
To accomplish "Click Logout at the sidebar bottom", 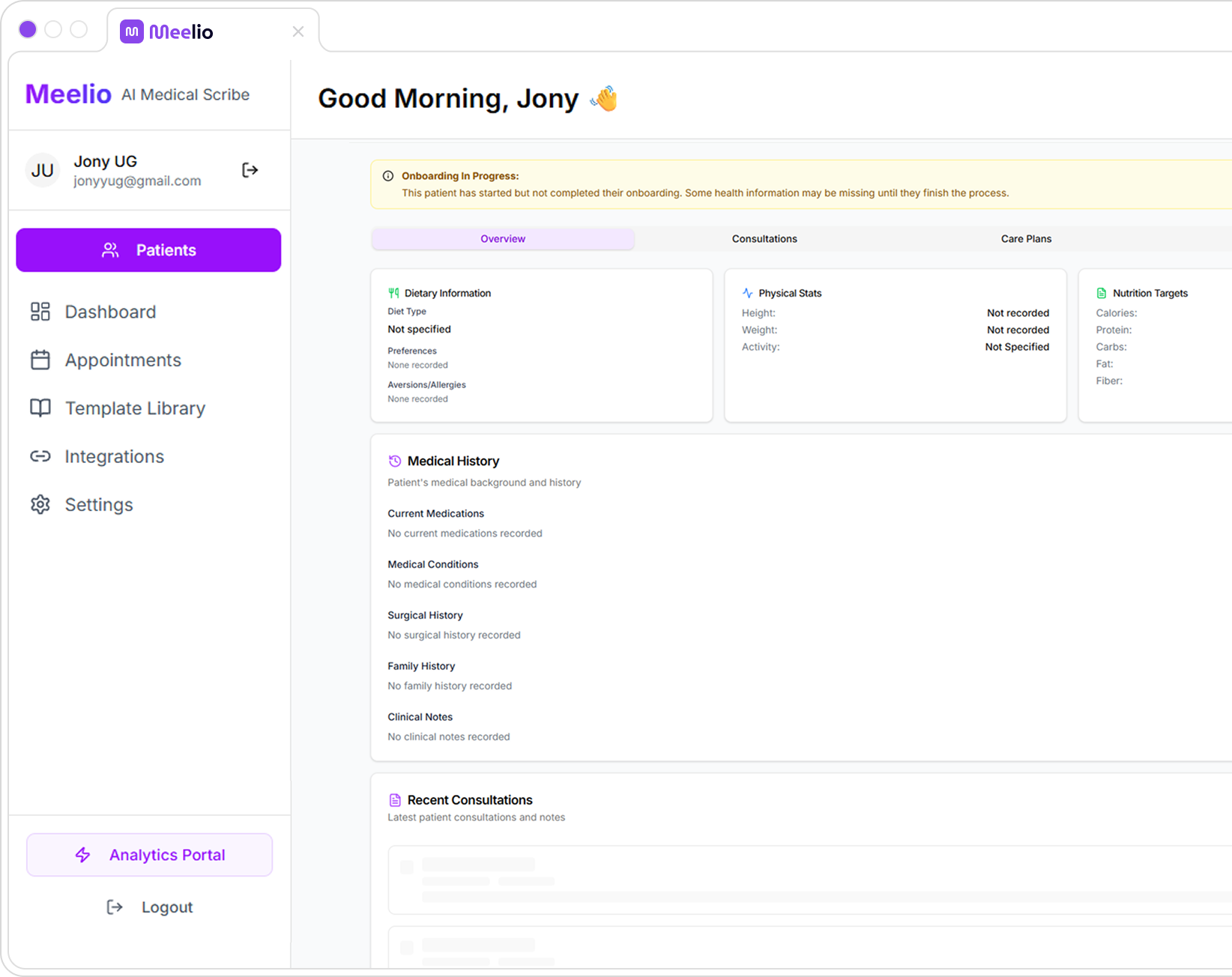I will pyautogui.click(x=150, y=907).
